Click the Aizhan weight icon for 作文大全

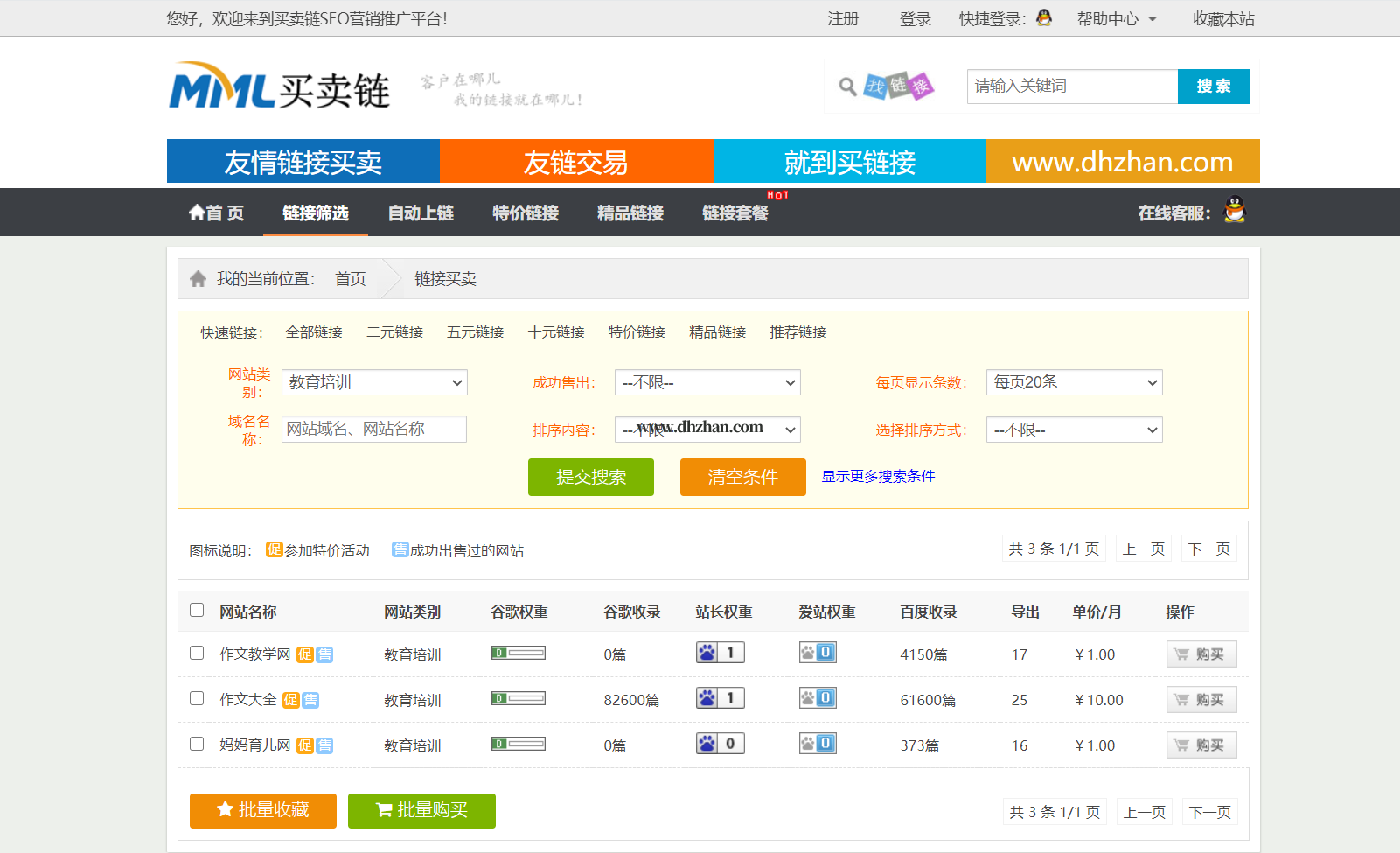click(x=818, y=698)
